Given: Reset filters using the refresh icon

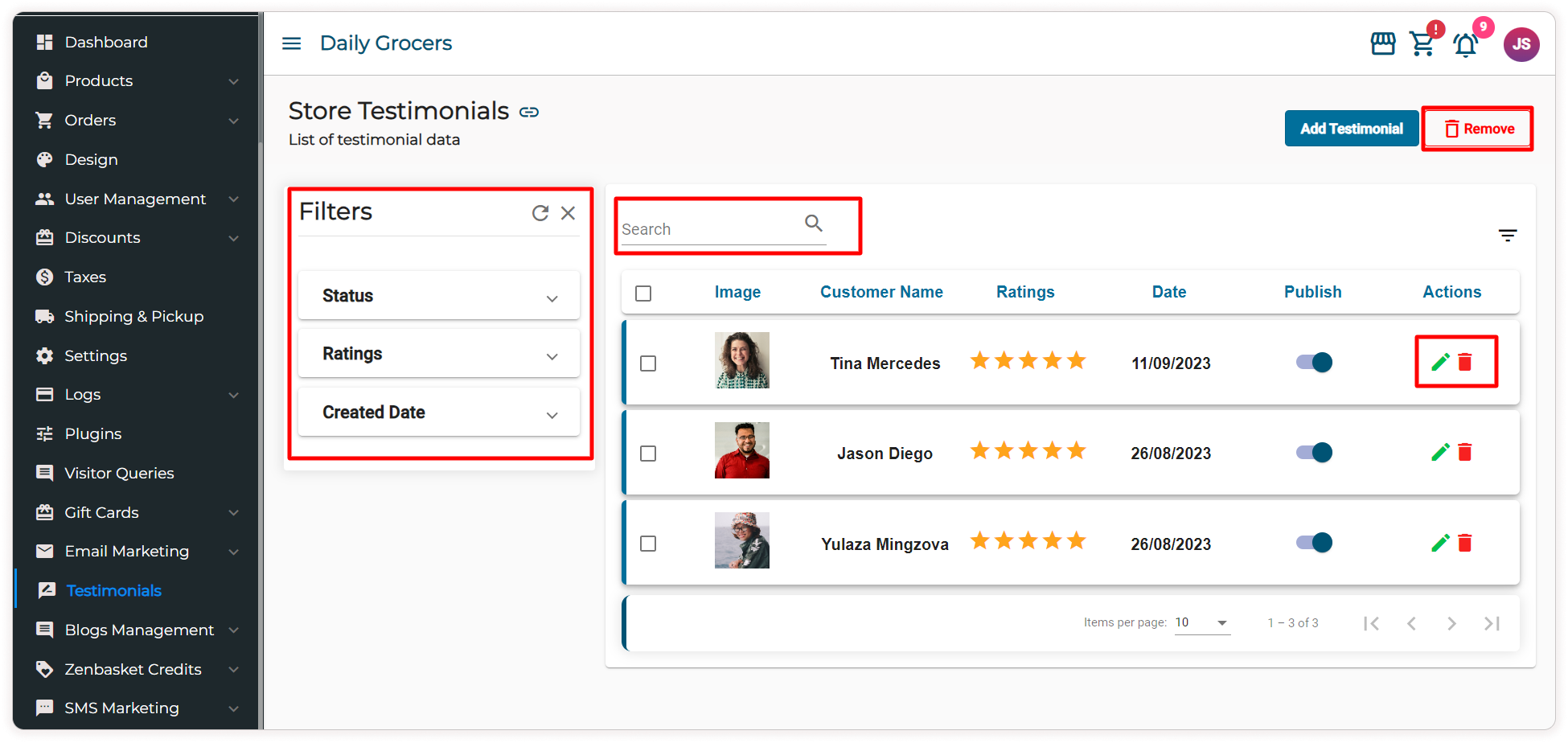Looking at the screenshot, I should pos(540,213).
